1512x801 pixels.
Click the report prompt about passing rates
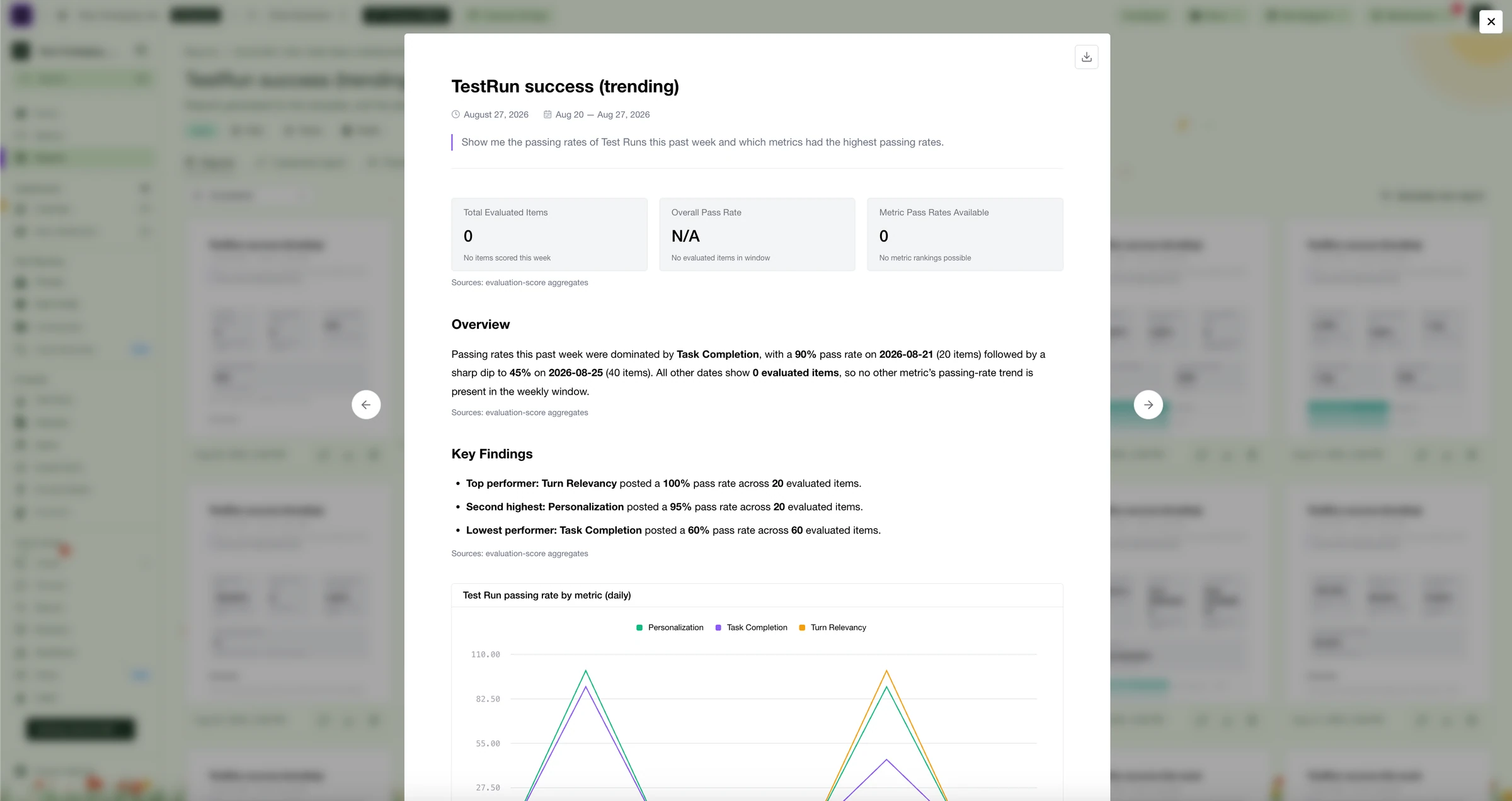coord(702,142)
